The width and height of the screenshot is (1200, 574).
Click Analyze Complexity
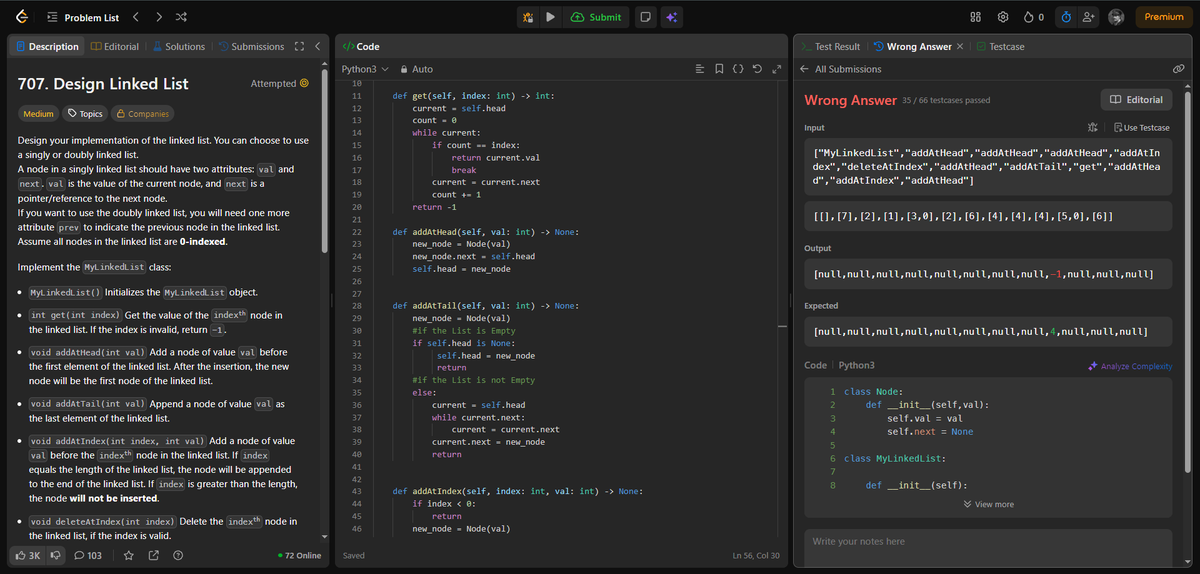coord(1130,366)
